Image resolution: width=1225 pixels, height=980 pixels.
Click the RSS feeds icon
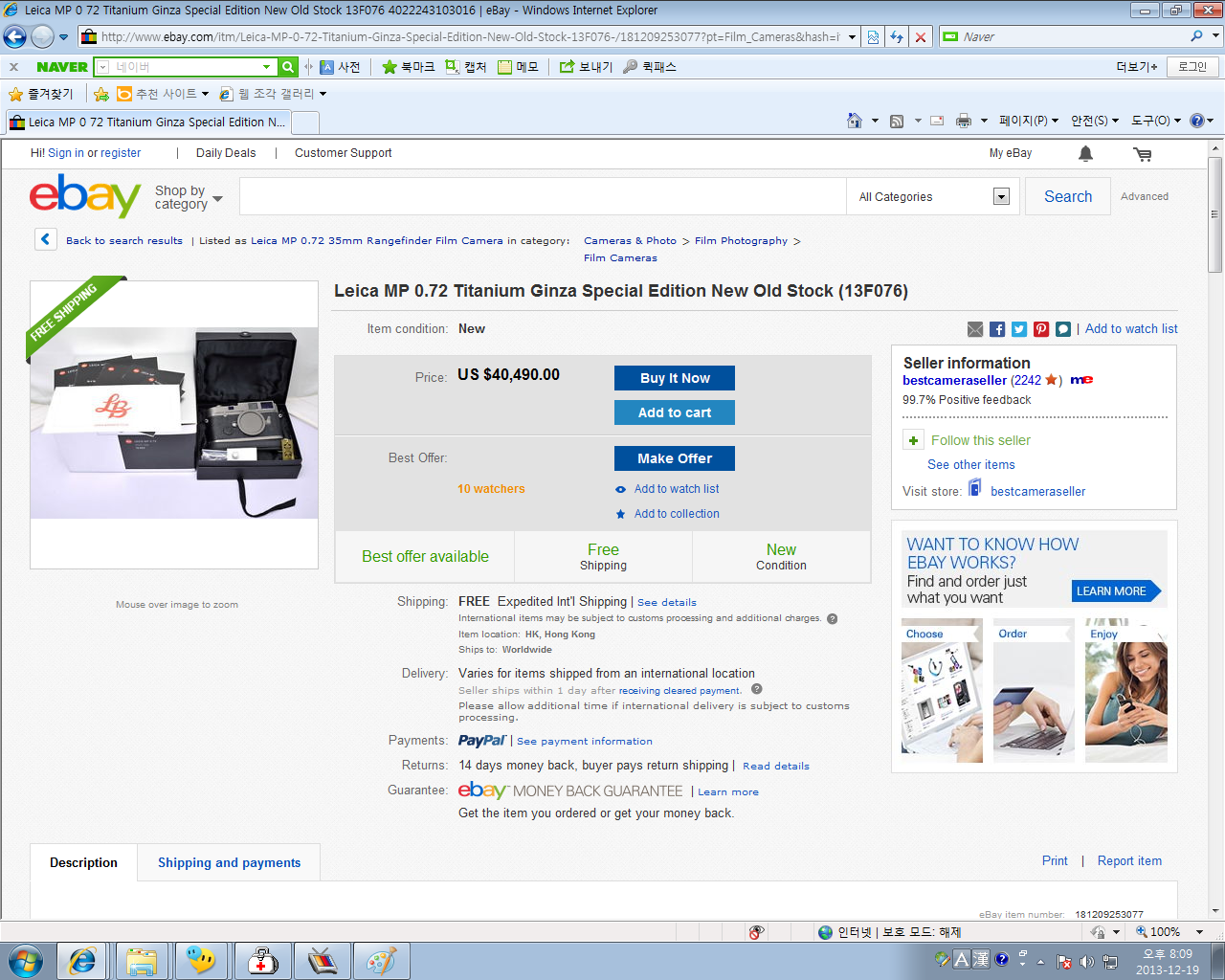point(897,121)
